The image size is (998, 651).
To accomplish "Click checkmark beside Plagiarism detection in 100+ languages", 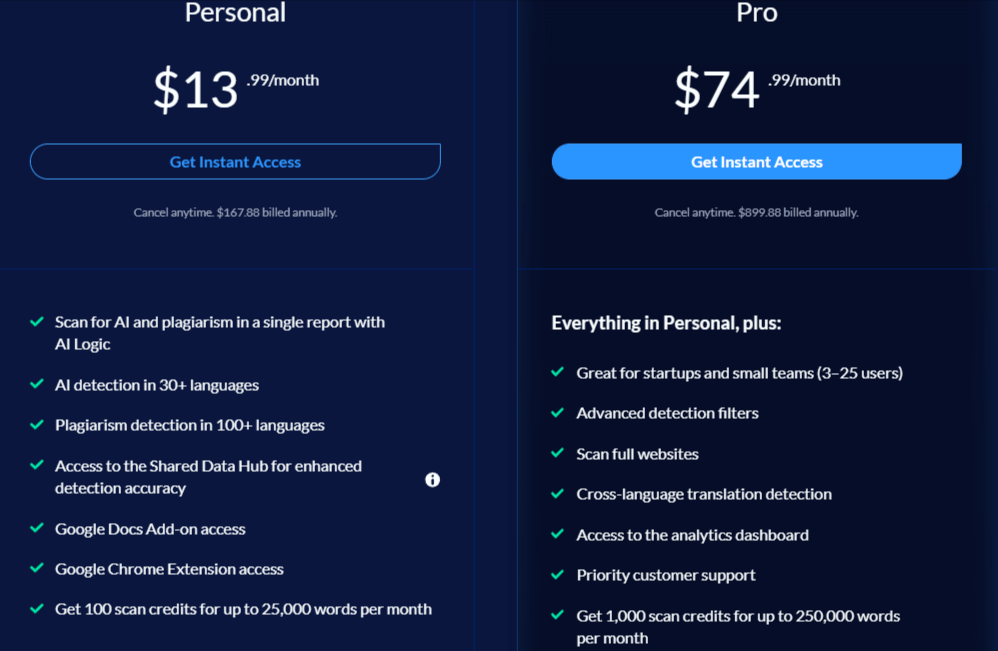I will click(x=37, y=425).
